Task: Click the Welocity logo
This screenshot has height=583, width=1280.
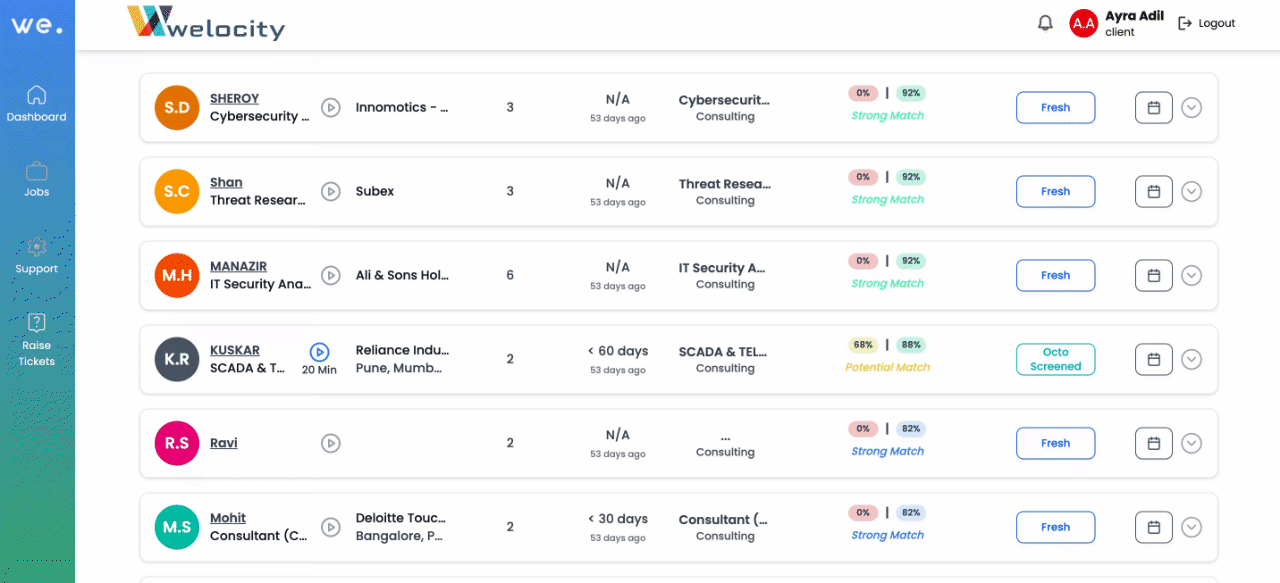Action: point(206,23)
